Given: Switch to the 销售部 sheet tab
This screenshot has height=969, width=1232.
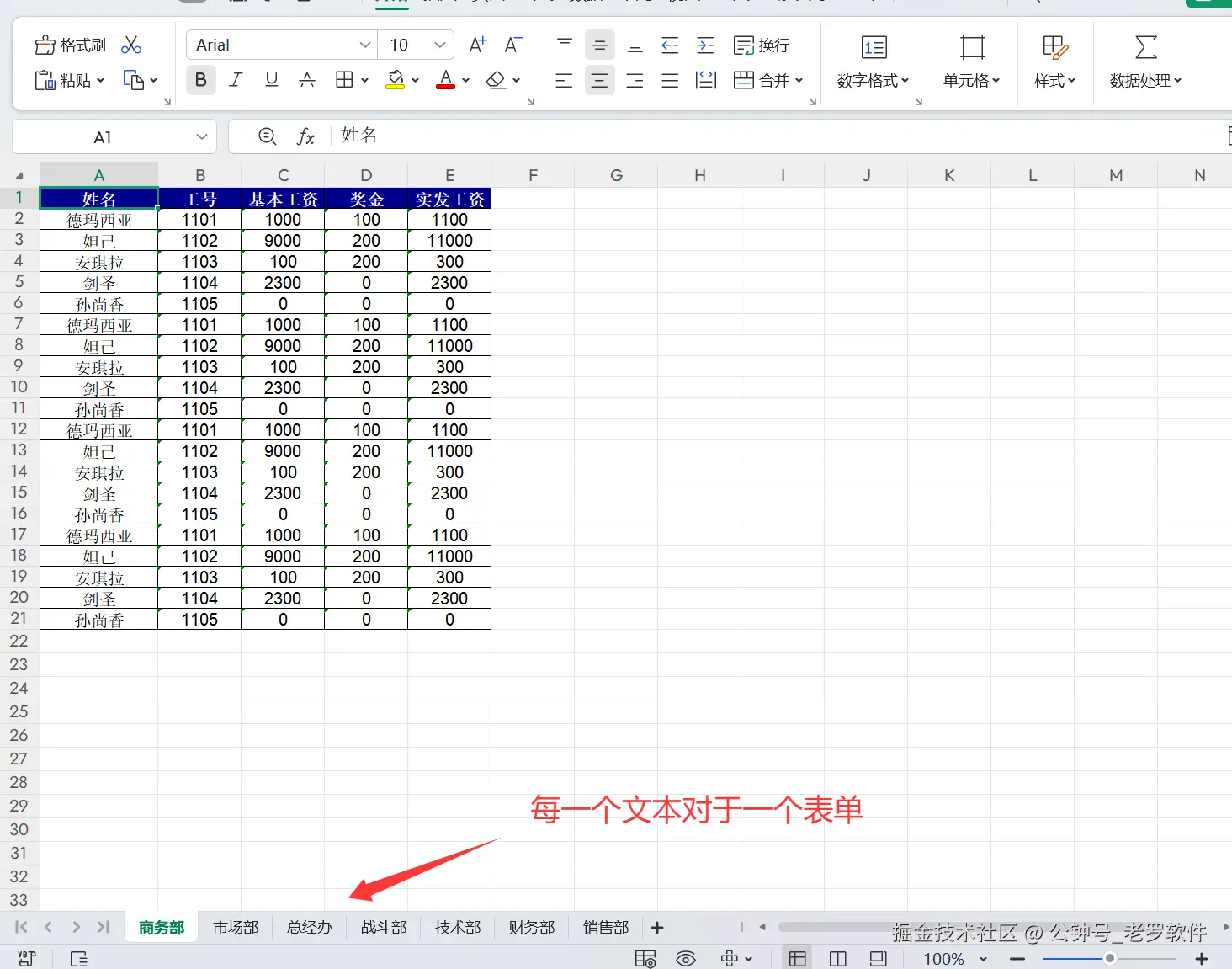Looking at the screenshot, I should pyautogui.click(x=606, y=928).
